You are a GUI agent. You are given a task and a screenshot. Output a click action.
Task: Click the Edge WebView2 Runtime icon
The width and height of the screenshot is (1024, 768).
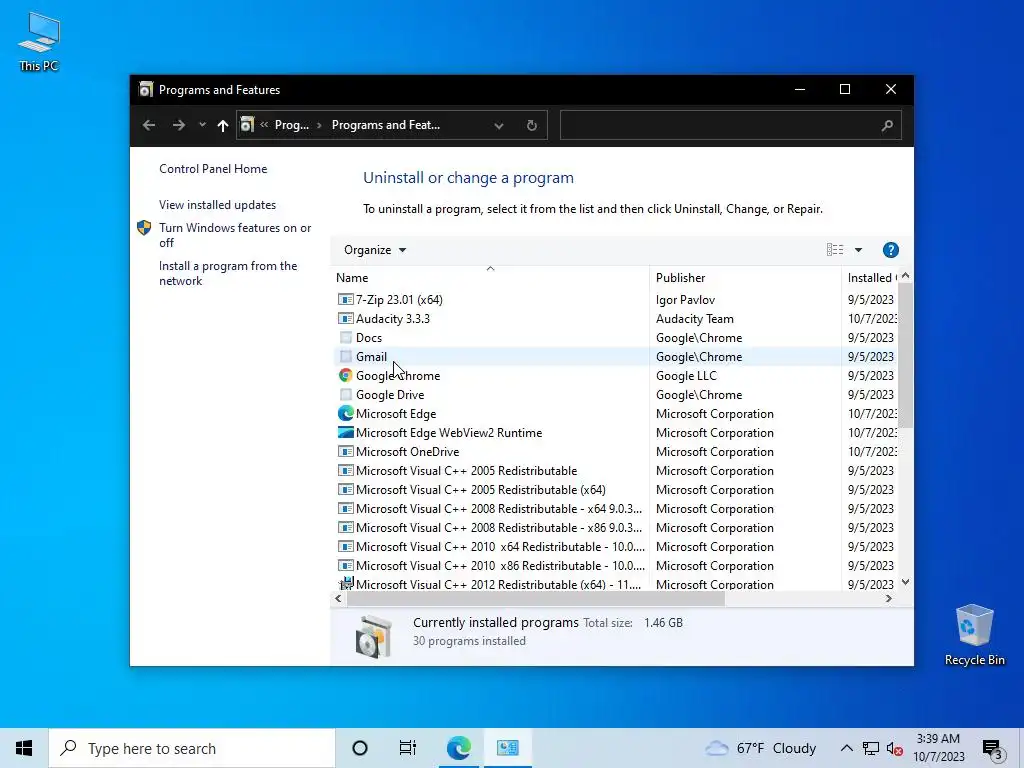345,432
